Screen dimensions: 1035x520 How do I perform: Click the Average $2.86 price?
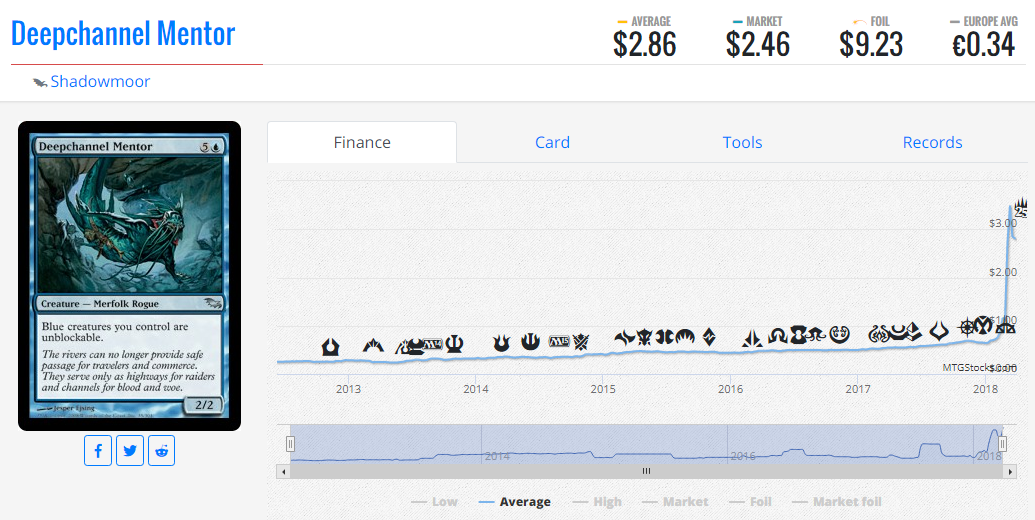[x=644, y=44]
